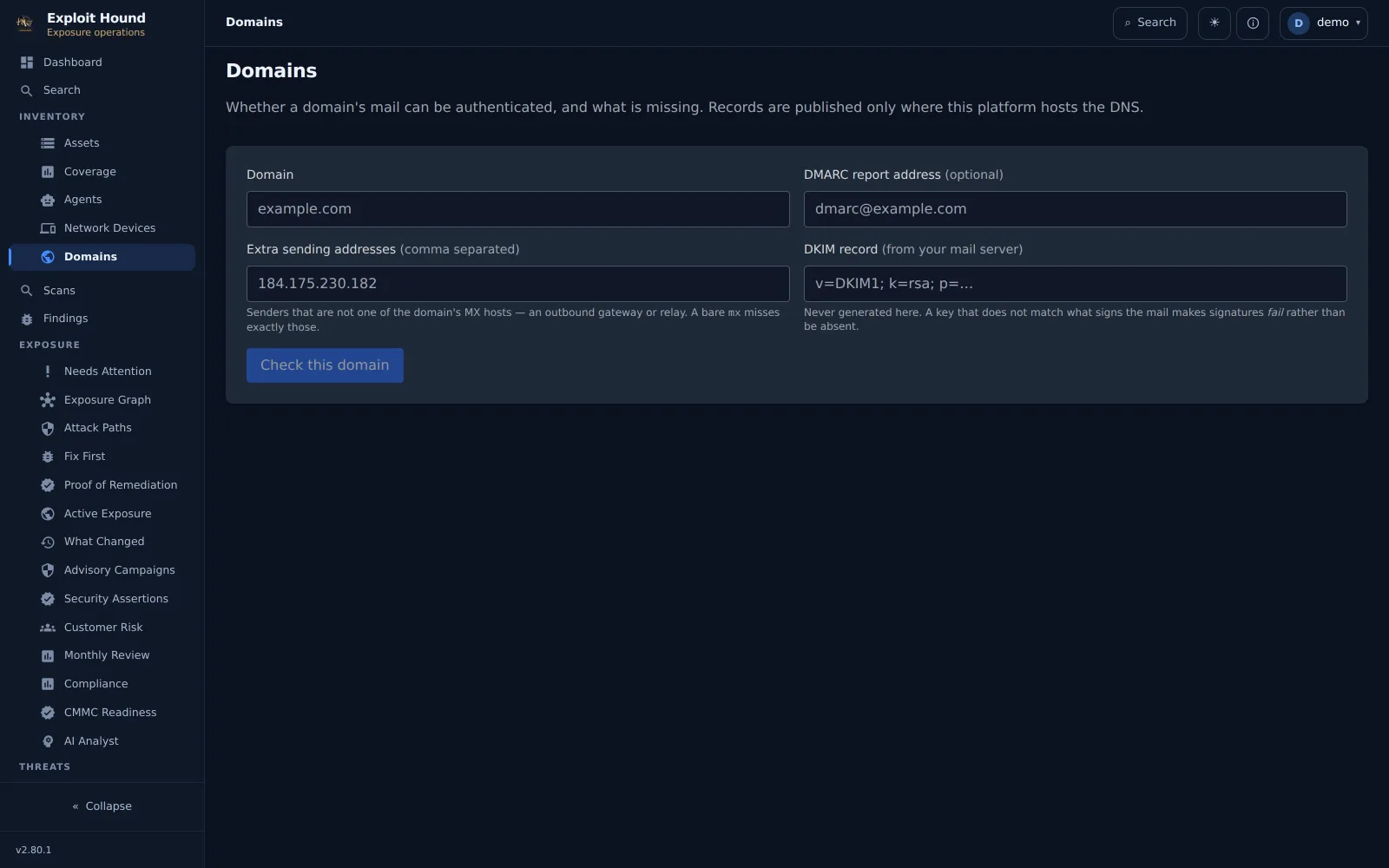Viewport: 1389px width, 868px height.
Task: Click the info circle icon in header
Action: (1253, 23)
